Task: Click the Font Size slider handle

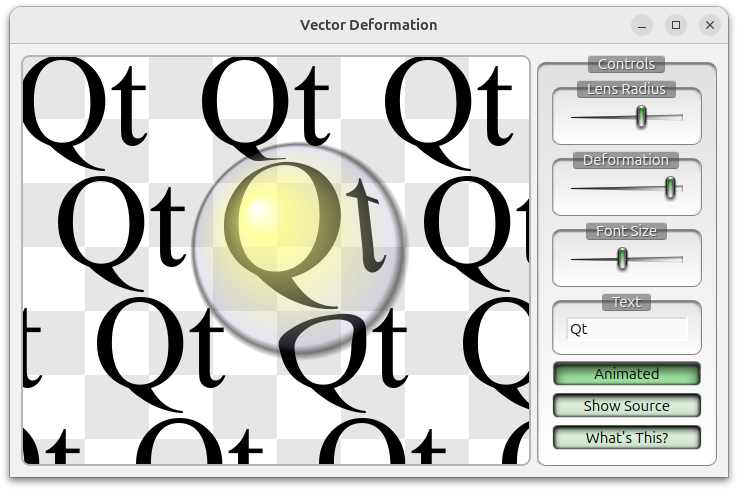Action: (x=622, y=259)
